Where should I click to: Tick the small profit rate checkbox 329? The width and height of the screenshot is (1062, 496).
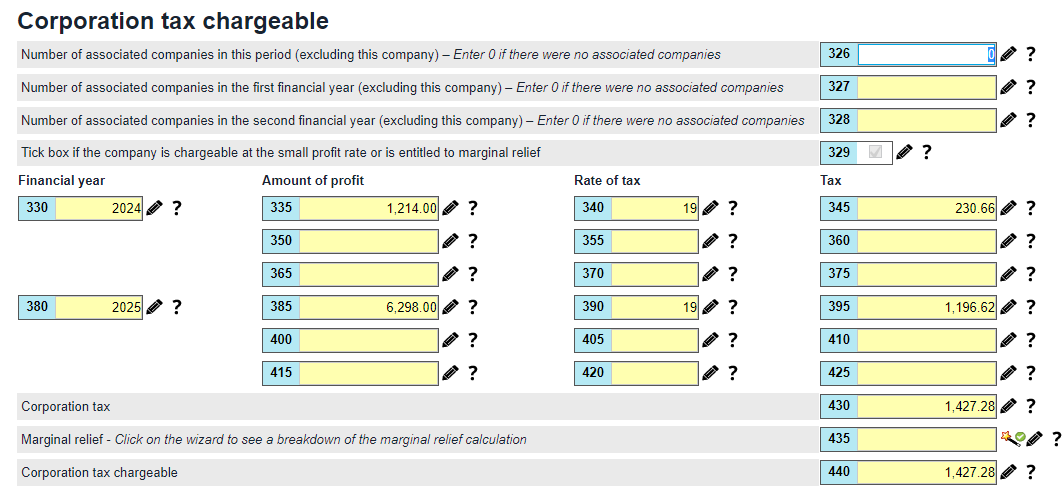[x=876, y=152]
